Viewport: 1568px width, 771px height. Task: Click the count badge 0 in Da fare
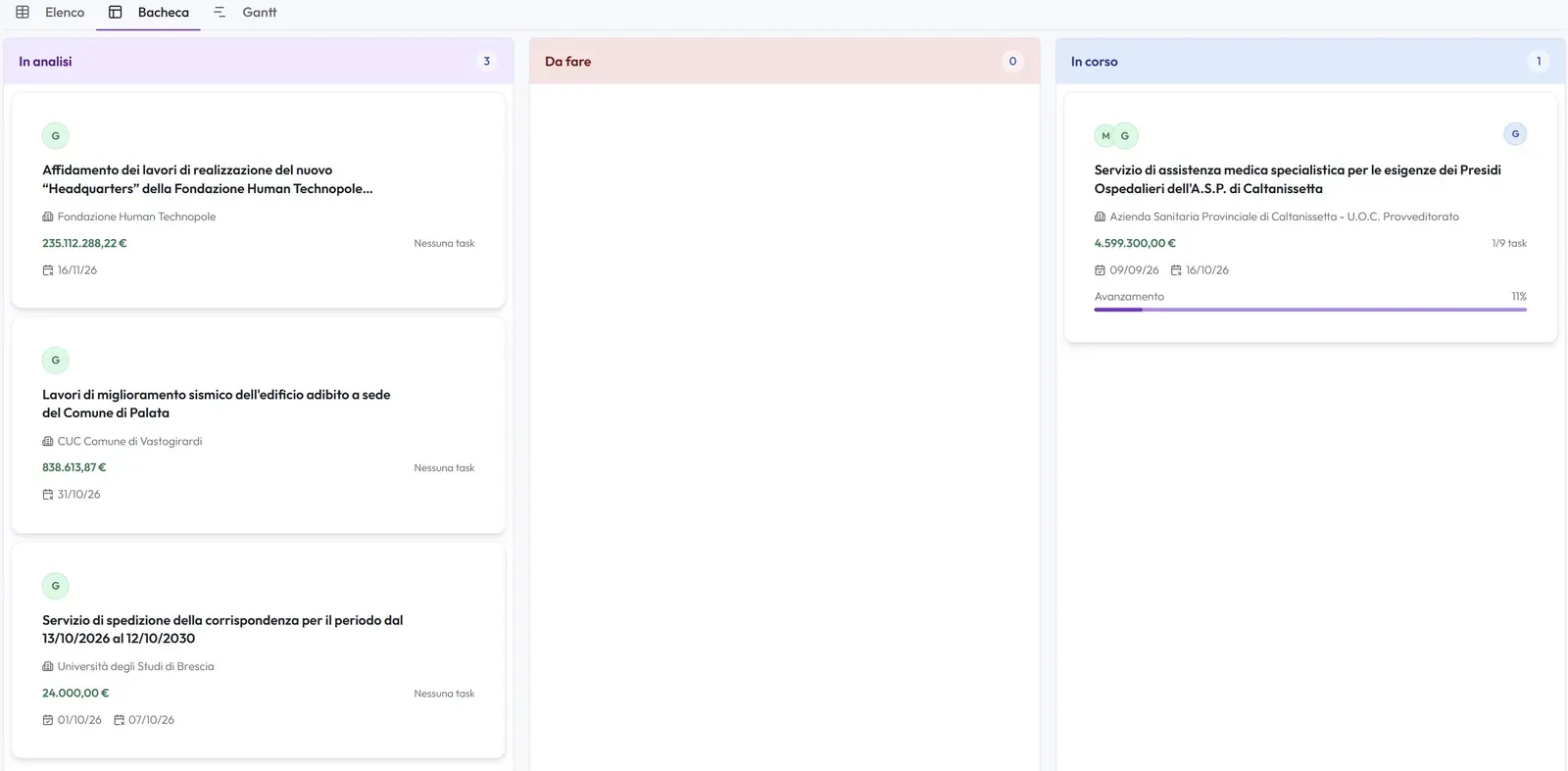click(1012, 61)
